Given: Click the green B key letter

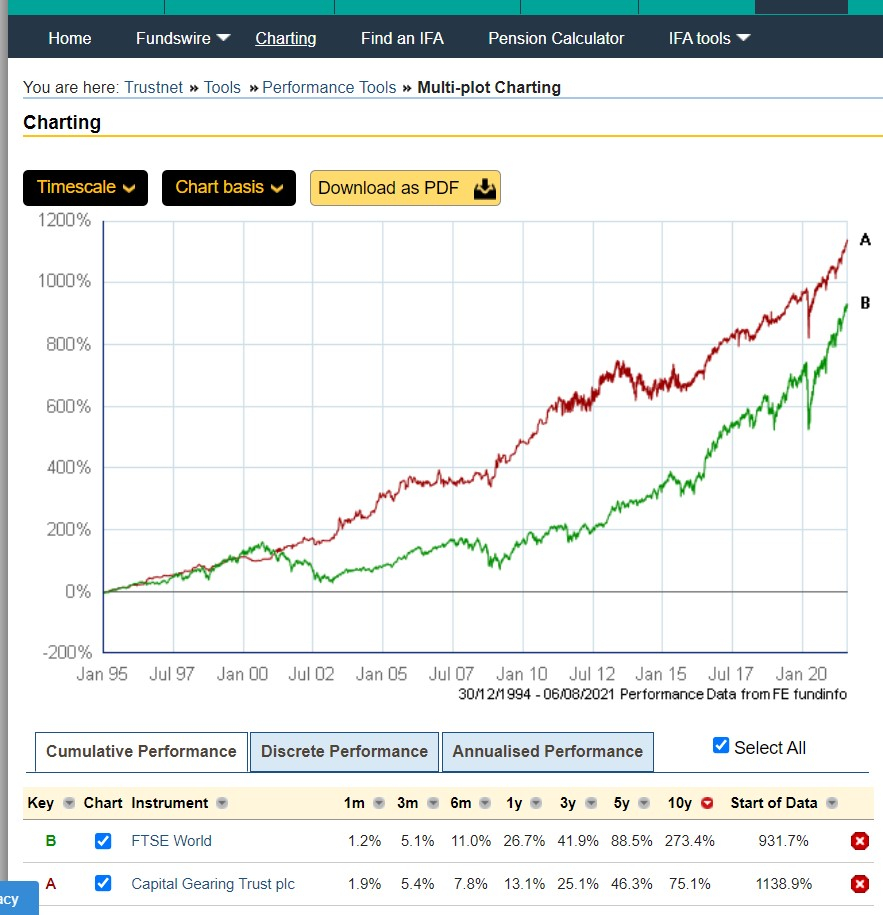Looking at the screenshot, I should point(51,841).
